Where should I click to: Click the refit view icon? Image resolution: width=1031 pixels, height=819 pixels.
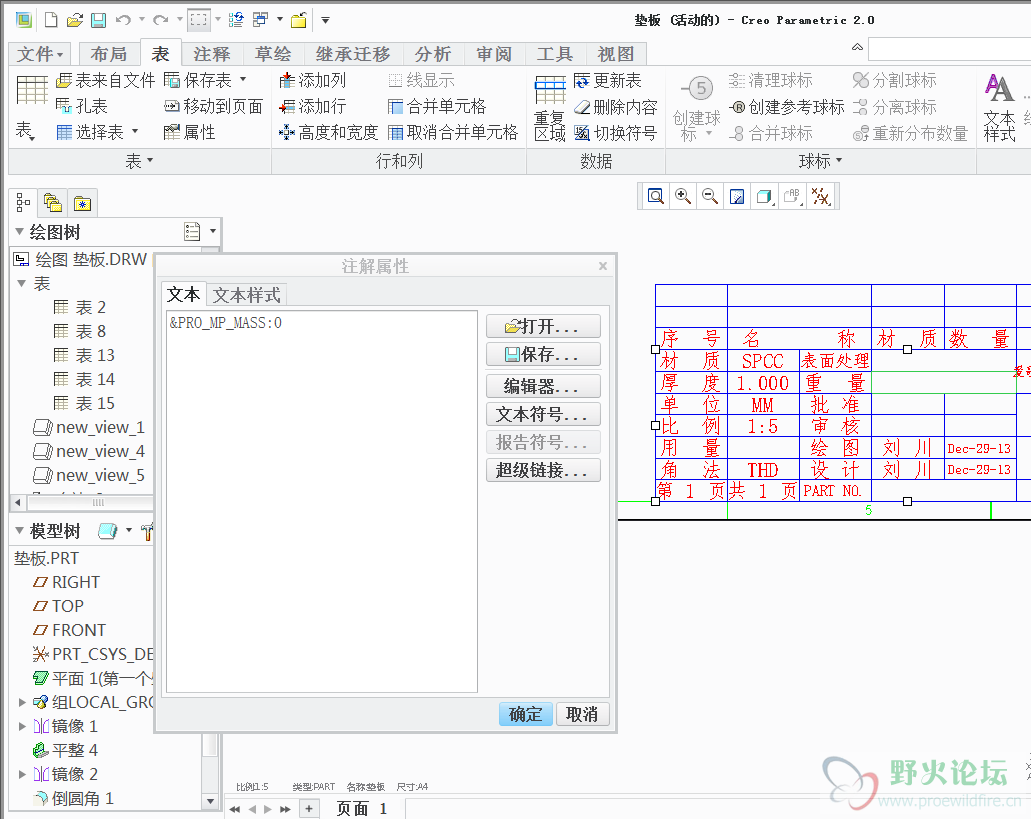pos(656,197)
